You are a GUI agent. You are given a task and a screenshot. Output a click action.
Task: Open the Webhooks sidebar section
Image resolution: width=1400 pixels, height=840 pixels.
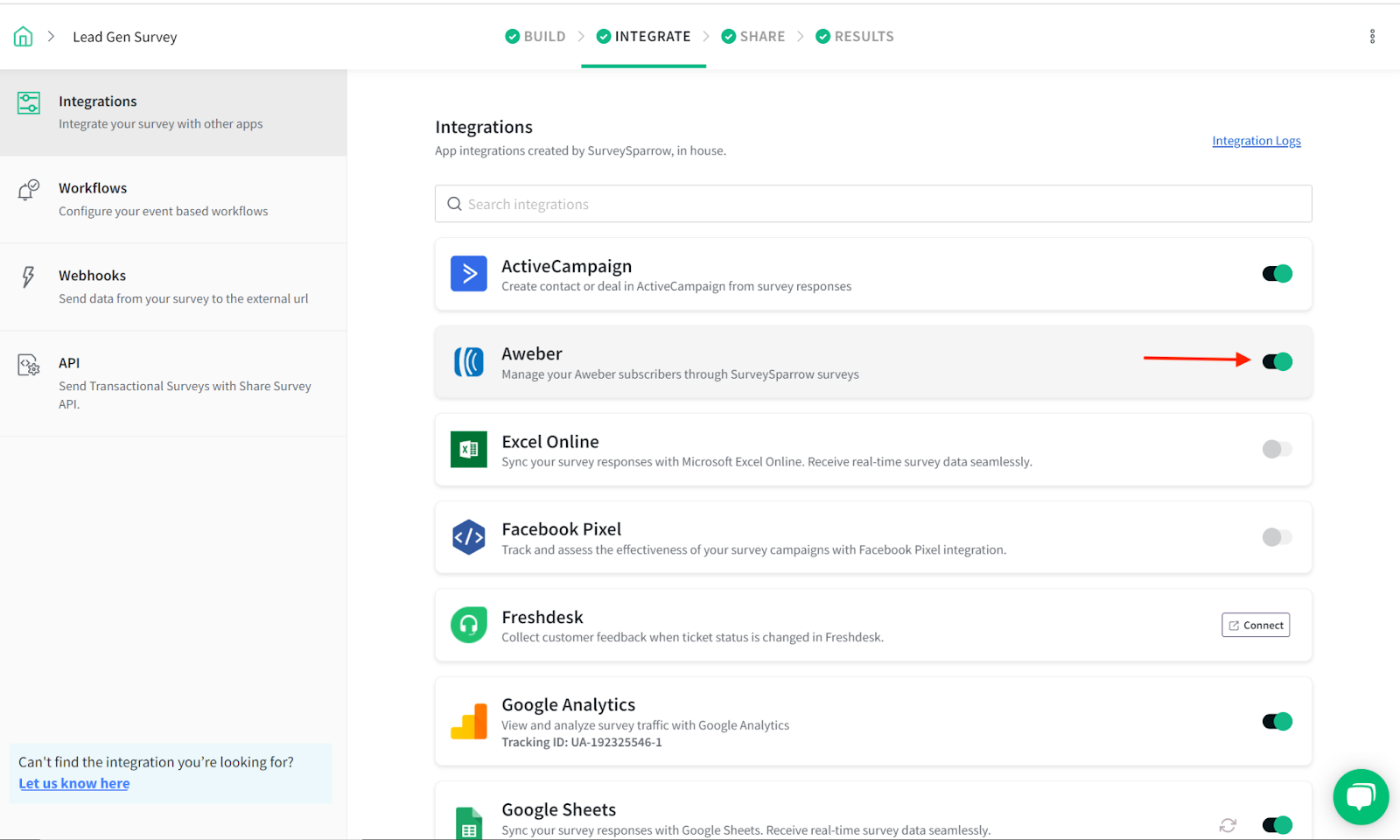click(x=173, y=287)
